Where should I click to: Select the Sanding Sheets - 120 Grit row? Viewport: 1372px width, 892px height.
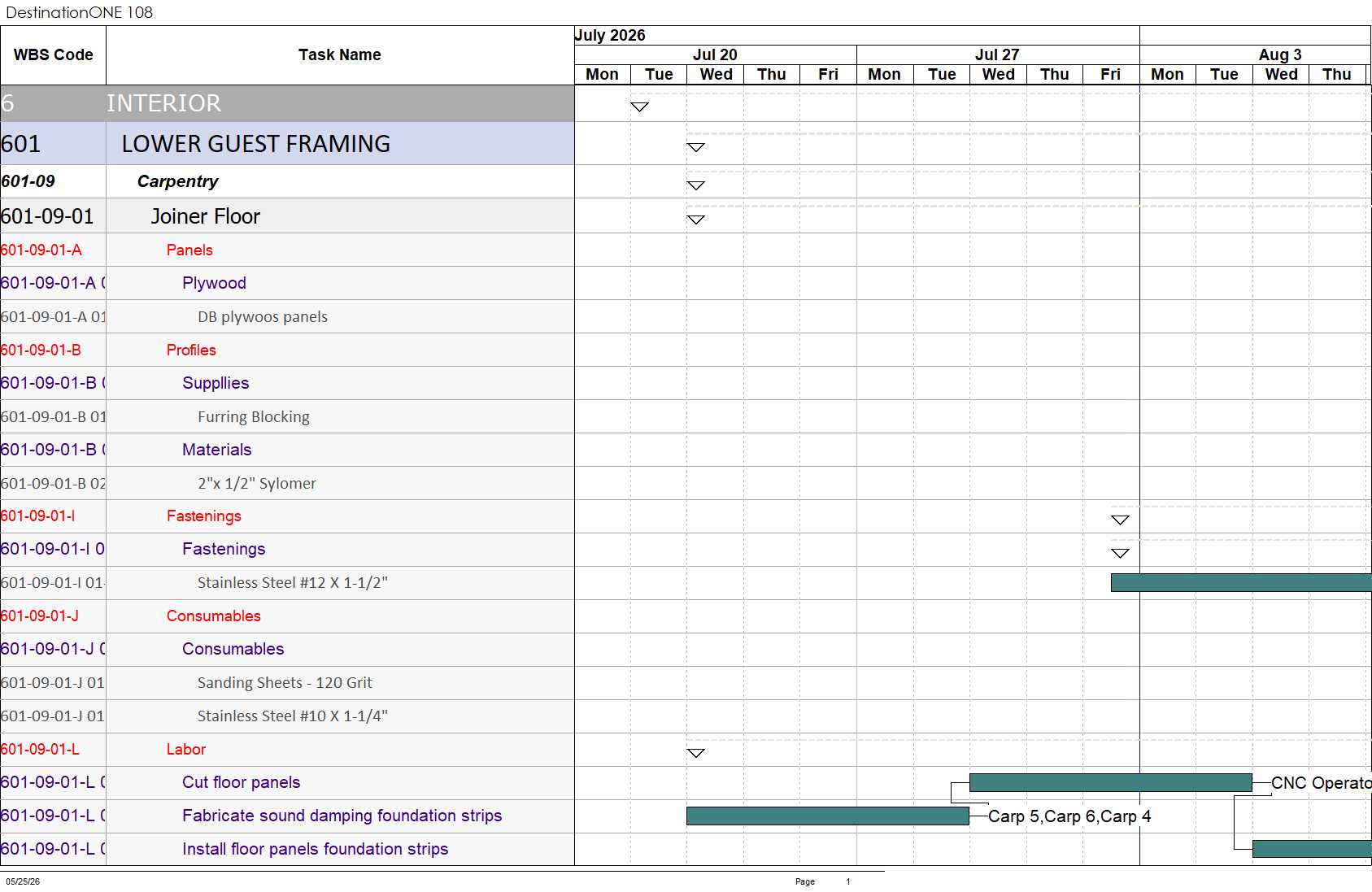coord(287,683)
